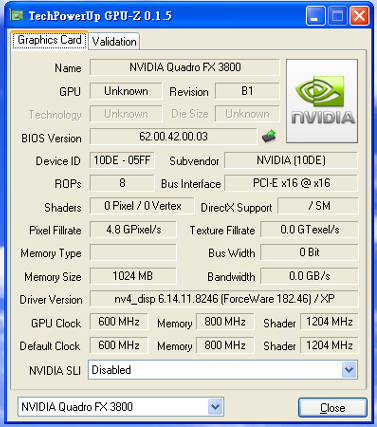Screen dimensions: 377x427
Task: Click the Subvendor label
Action: [x=194, y=161]
